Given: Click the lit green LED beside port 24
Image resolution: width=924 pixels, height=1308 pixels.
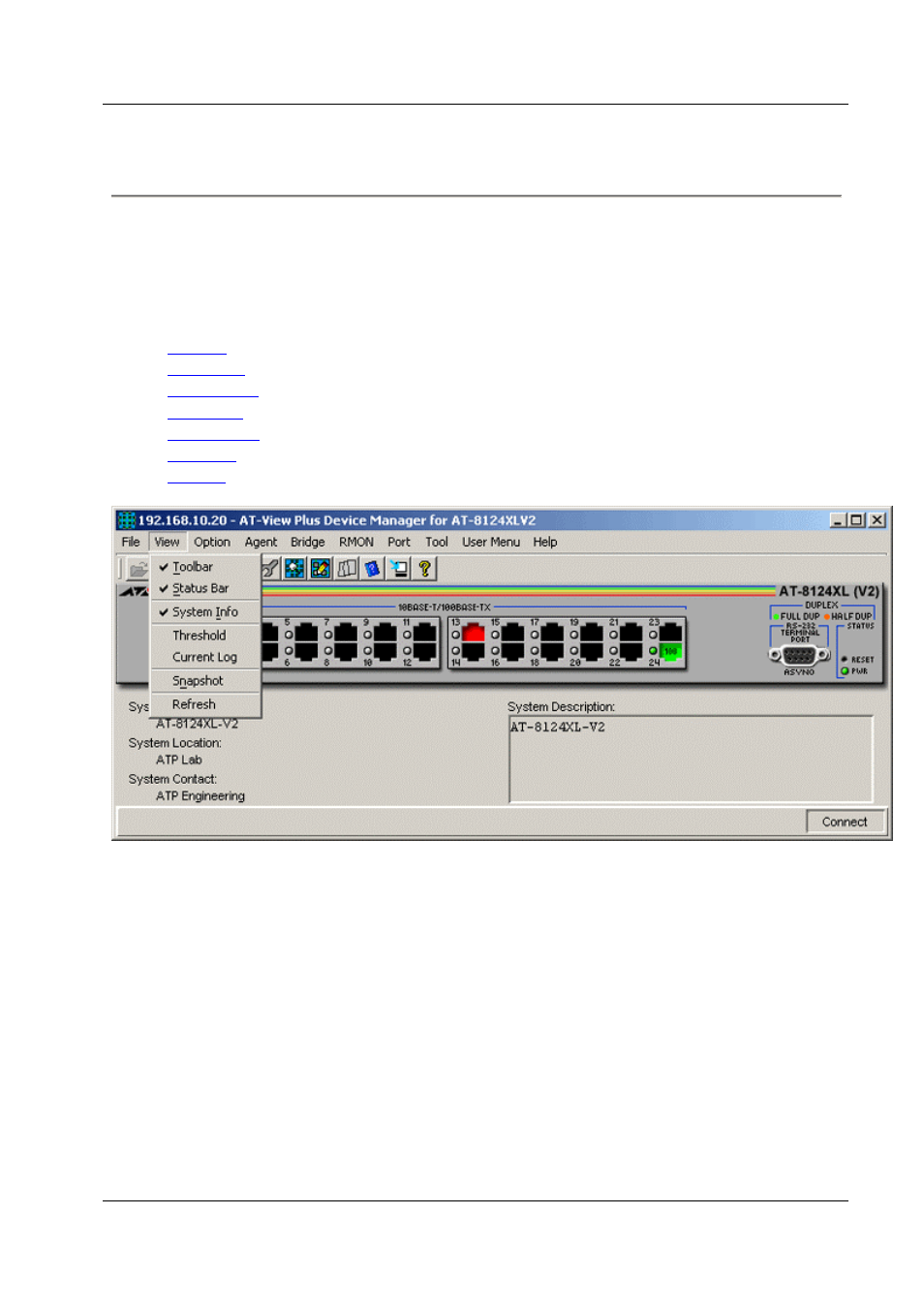Looking at the screenshot, I should pos(653,651).
